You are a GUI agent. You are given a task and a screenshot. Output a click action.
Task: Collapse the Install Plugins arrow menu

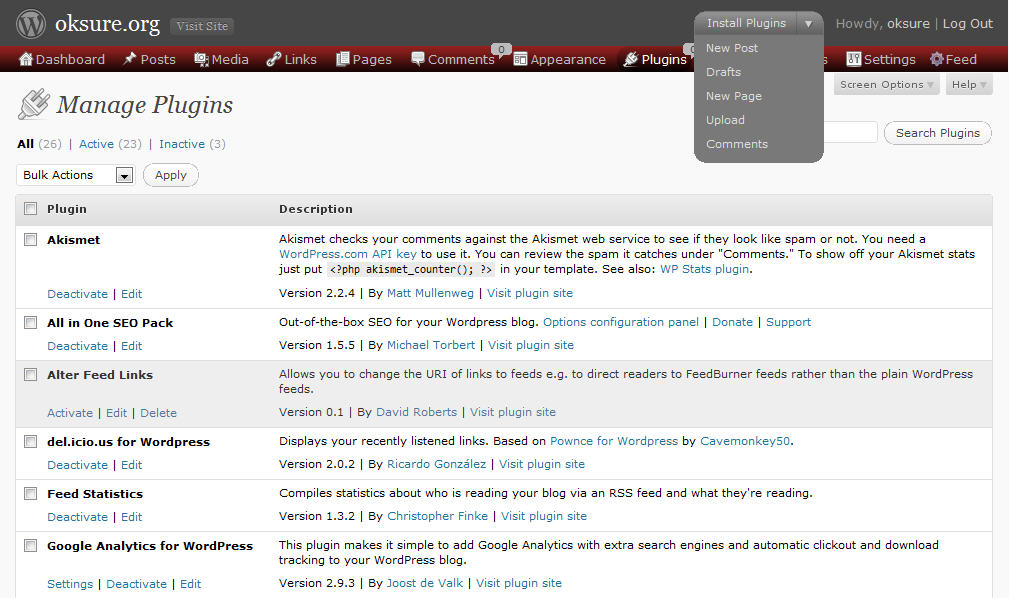[x=808, y=23]
